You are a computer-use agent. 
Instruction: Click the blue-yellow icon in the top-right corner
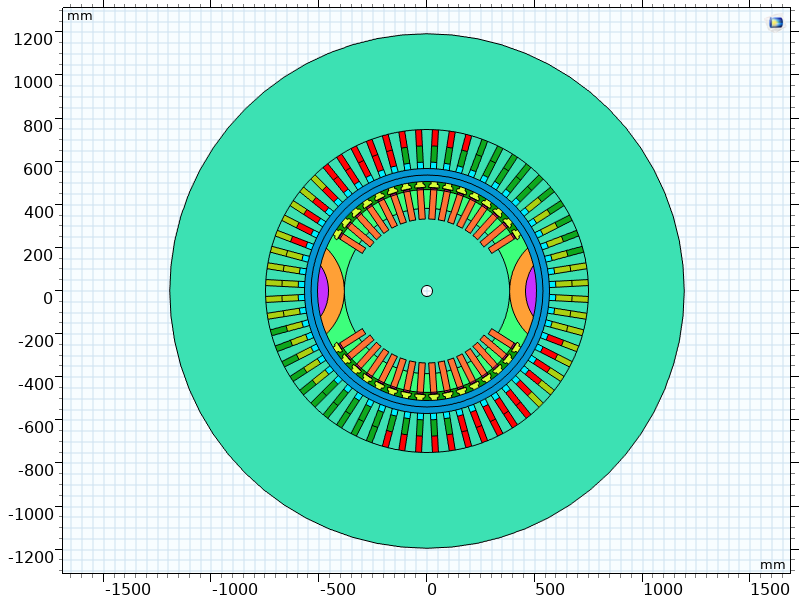(775, 22)
